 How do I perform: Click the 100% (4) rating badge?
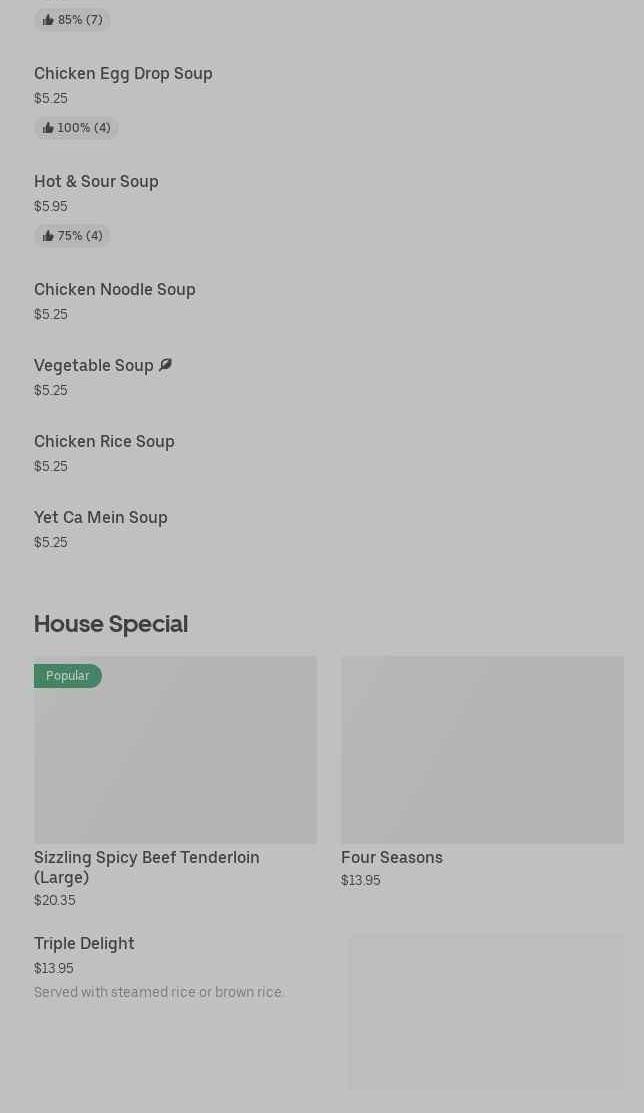(76, 128)
